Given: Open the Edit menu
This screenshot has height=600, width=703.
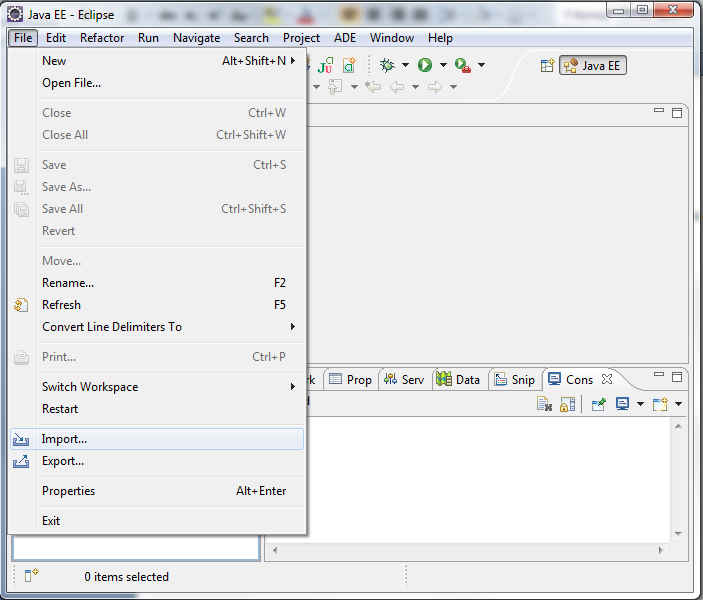Looking at the screenshot, I should (56, 38).
